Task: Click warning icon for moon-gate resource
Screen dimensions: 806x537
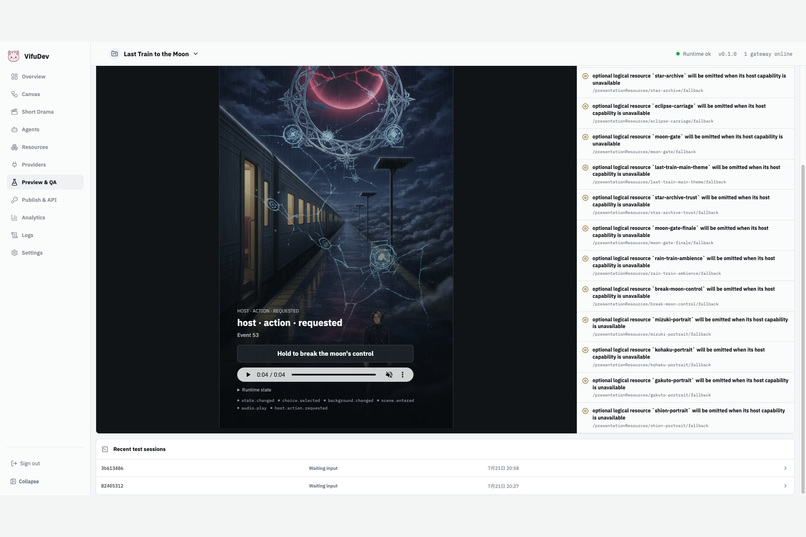Action: click(585, 137)
